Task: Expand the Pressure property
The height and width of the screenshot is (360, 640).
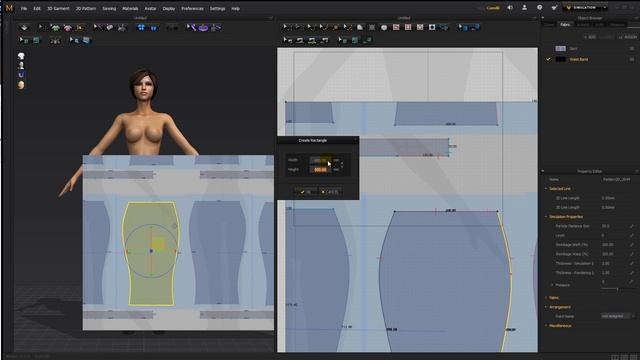Action: (x=552, y=285)
